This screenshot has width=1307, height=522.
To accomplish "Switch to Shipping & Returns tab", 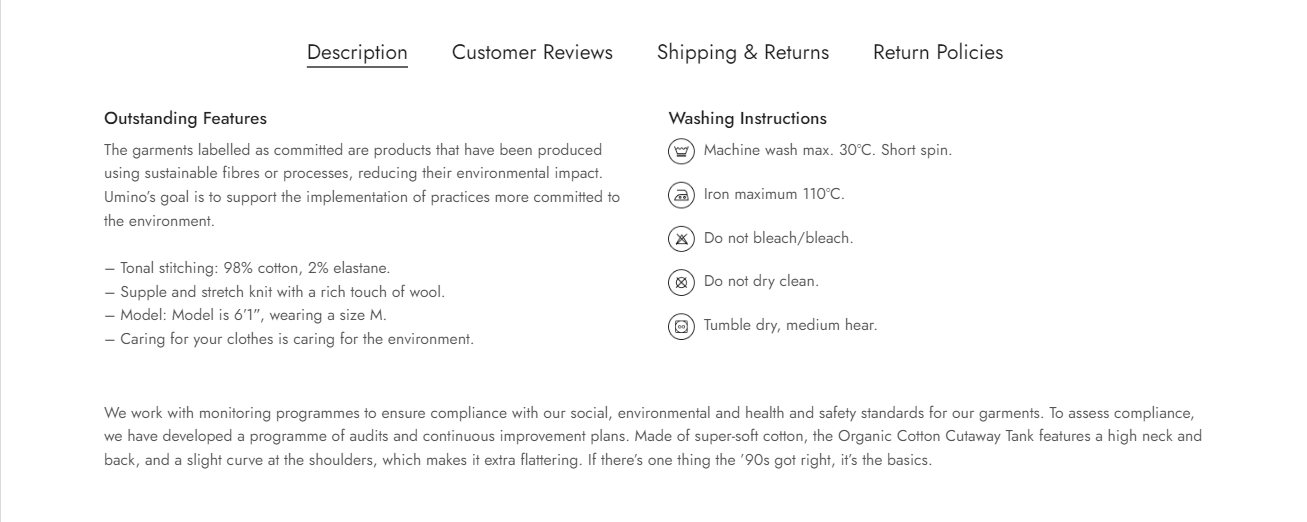I will [743, 53].
